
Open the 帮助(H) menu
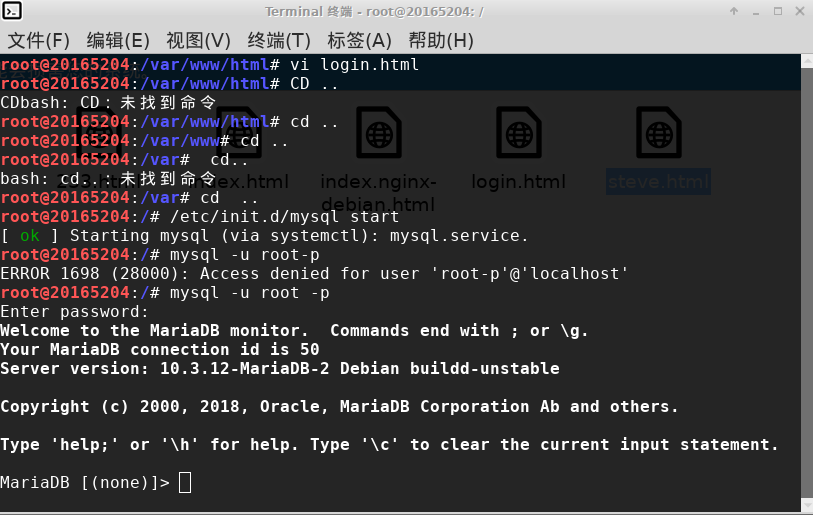(441, 40)
